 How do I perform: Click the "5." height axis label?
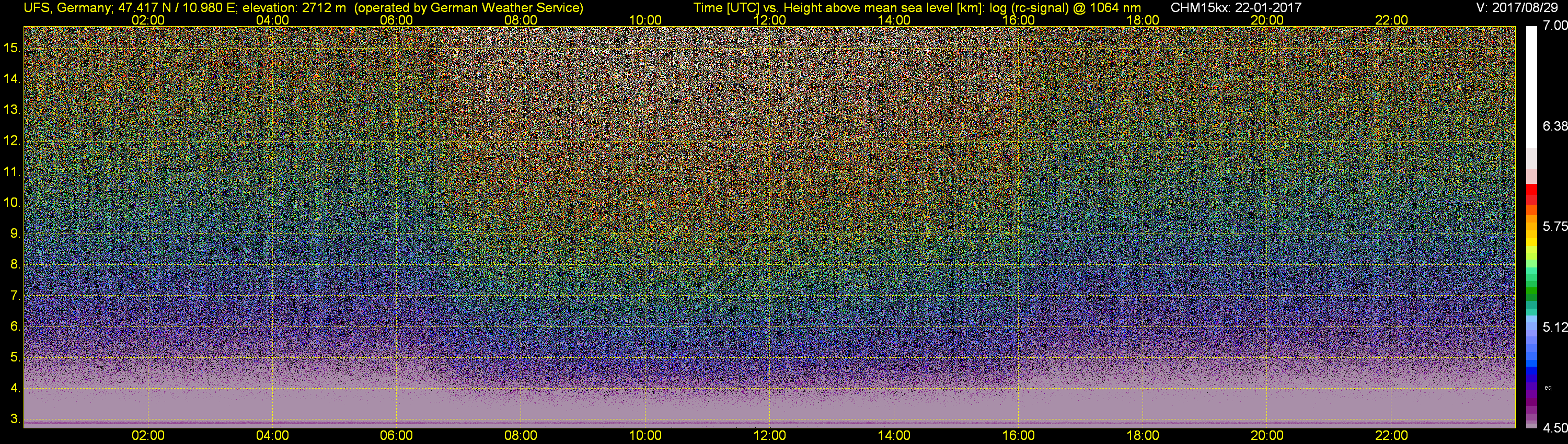pyautogui.click(x=15, y=358)
